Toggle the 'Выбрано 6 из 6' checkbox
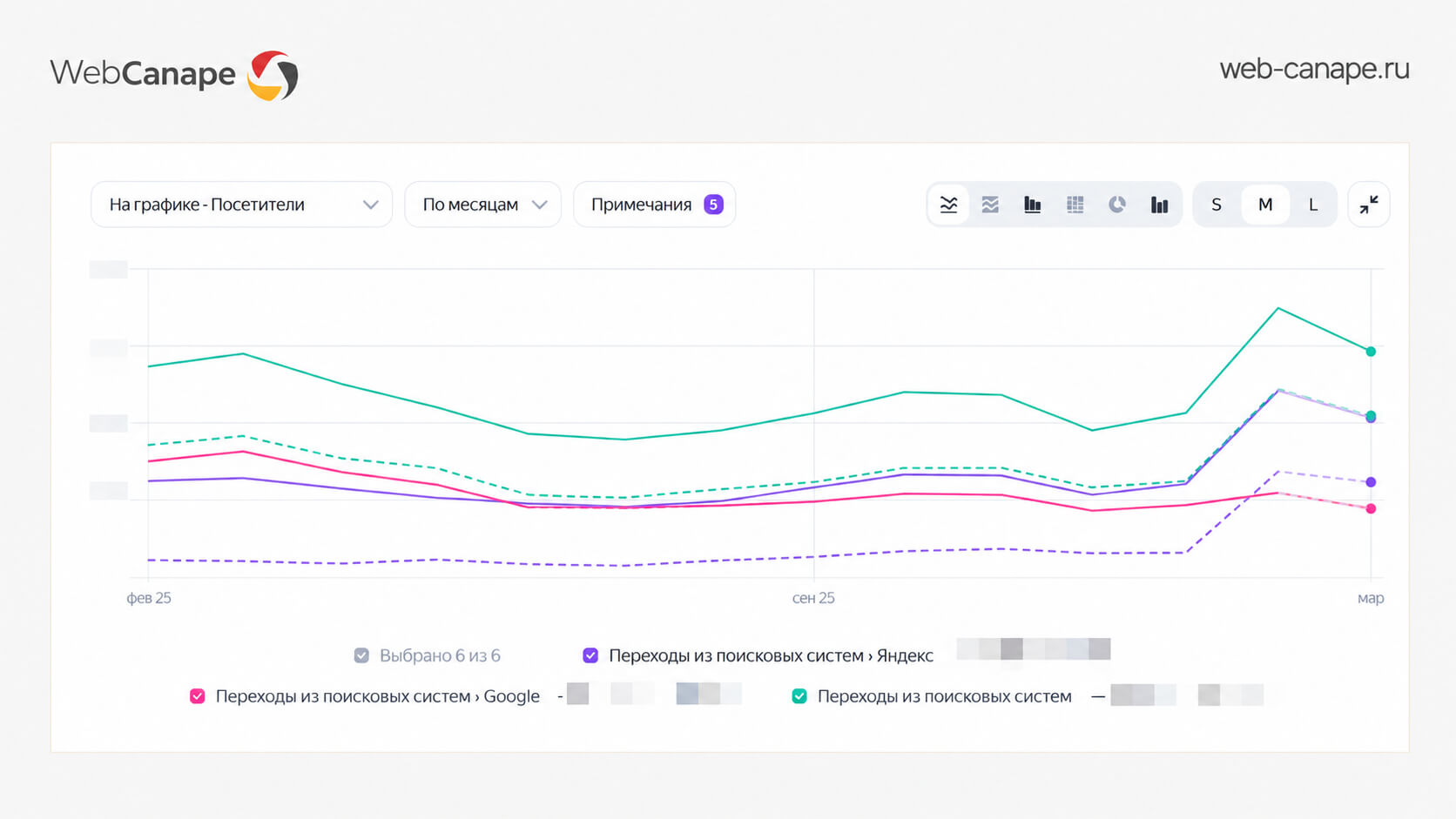The image size is (1456, 819). [x=361, y=655]
